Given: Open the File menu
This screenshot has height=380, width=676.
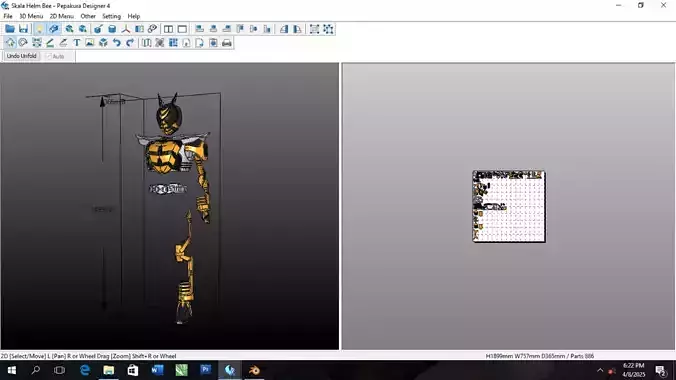Looking at the screenshot, I should (x=8, y=16).
